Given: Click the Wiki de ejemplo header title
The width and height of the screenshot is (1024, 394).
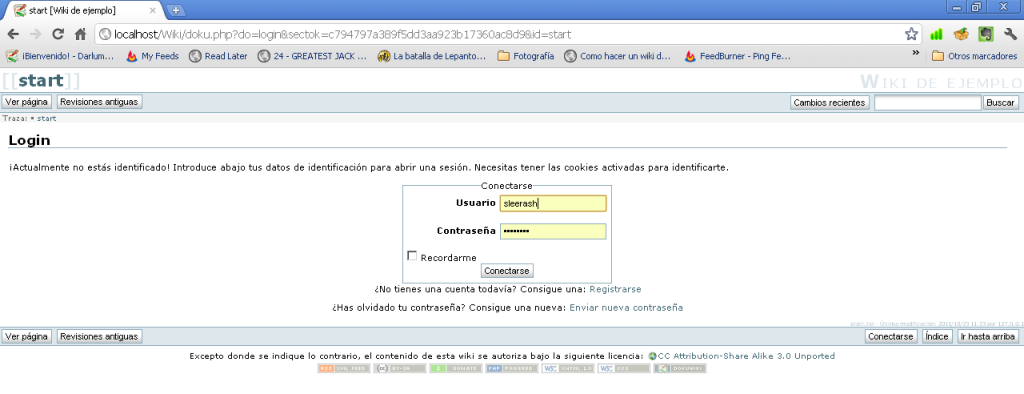Looking at the screenshot, I should tap(941, 82).
